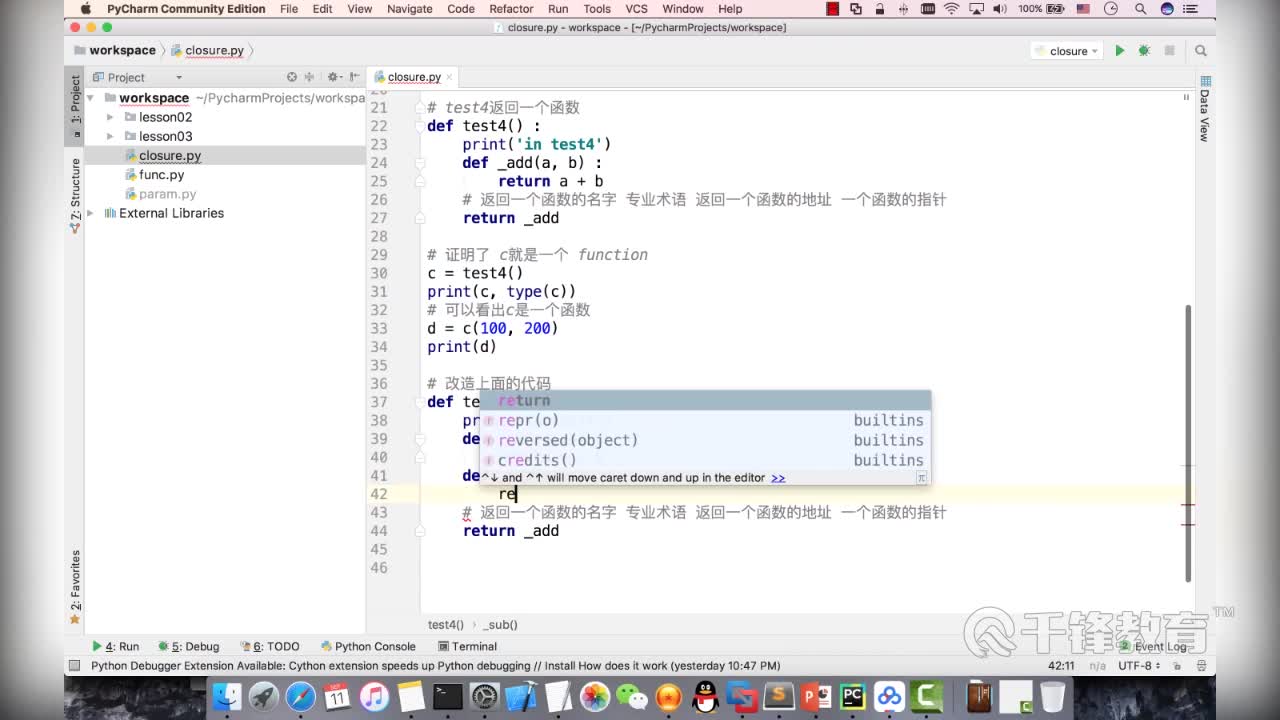This screenshot has height=720, width=1280.
Task: Start debugging using the bug icon
Action: coord(1144,50)
